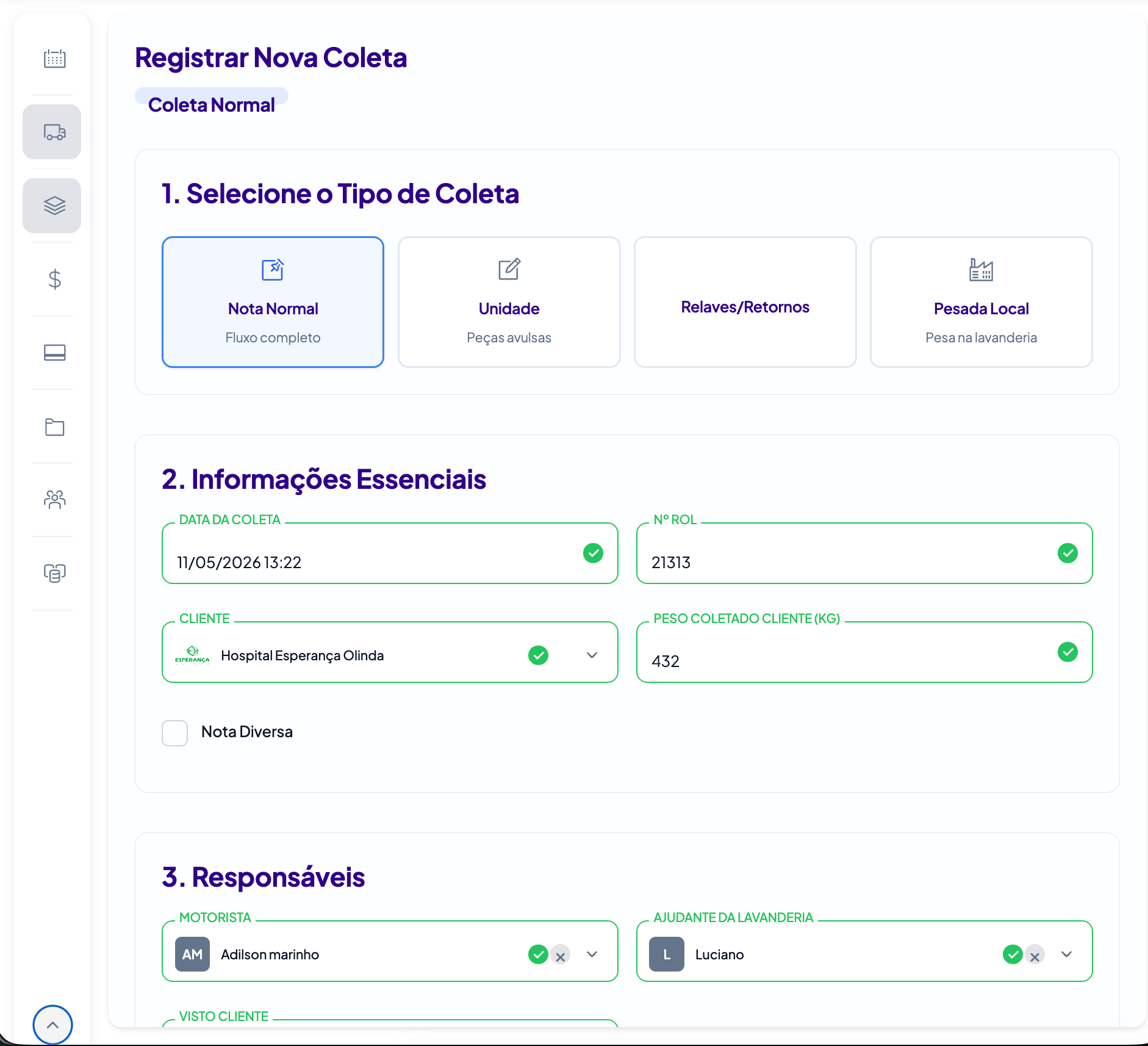Click the Data da Coleta field
1148x1046 pixels.
[390, 554]
